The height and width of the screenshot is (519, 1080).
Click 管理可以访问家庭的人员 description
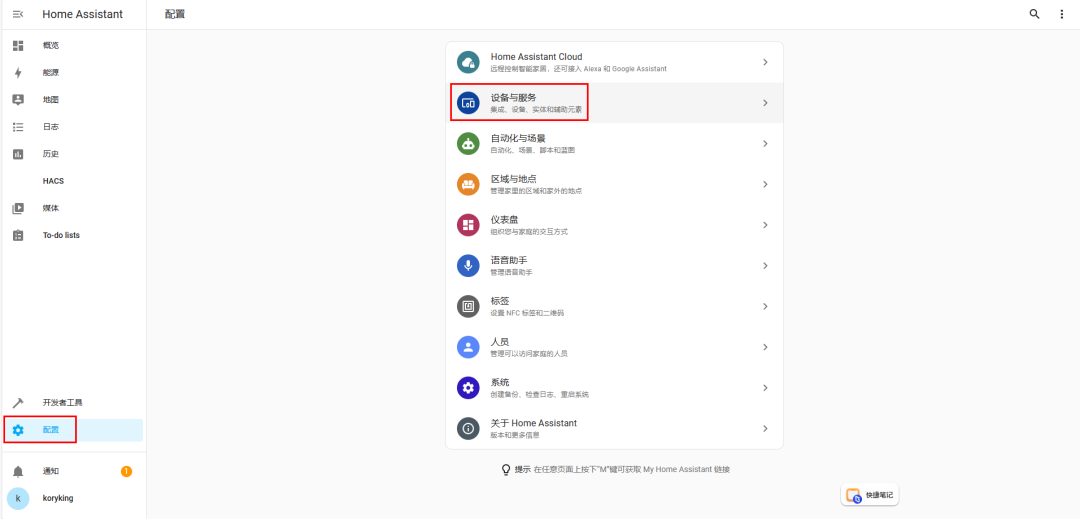529,354
